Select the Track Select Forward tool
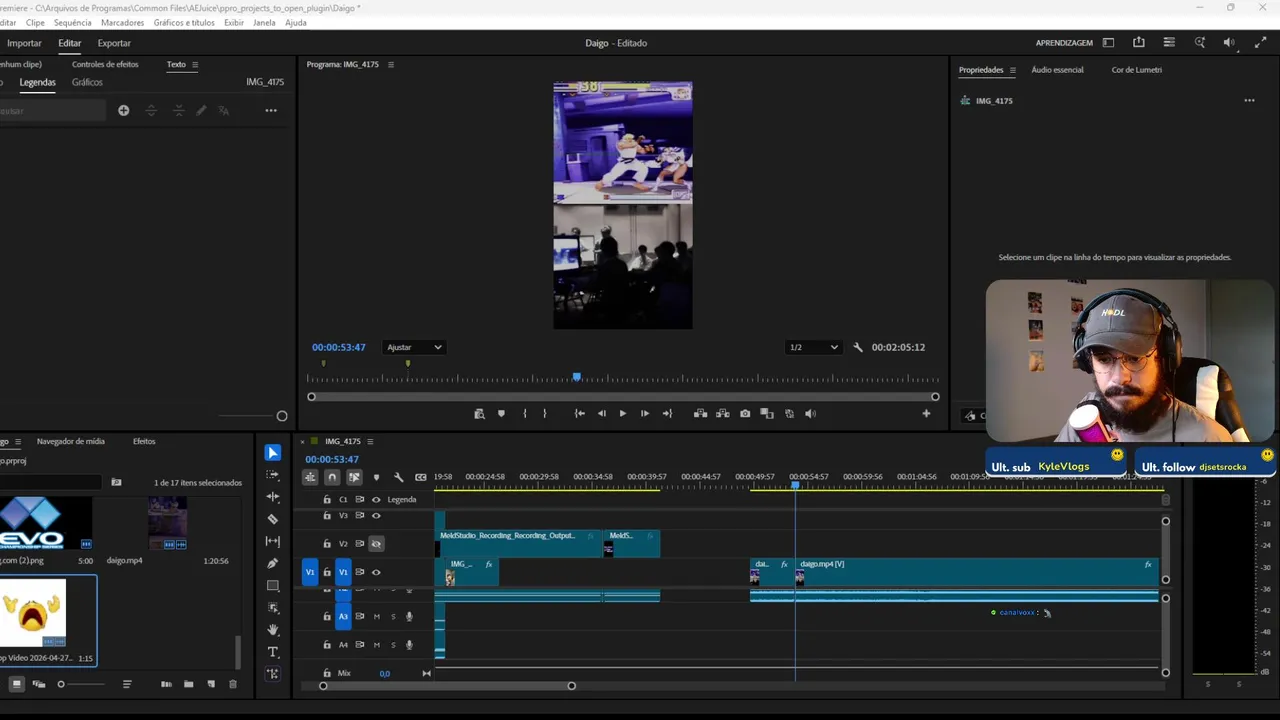The width and height of the screenshot is (1280, 720). coord(273,475)
